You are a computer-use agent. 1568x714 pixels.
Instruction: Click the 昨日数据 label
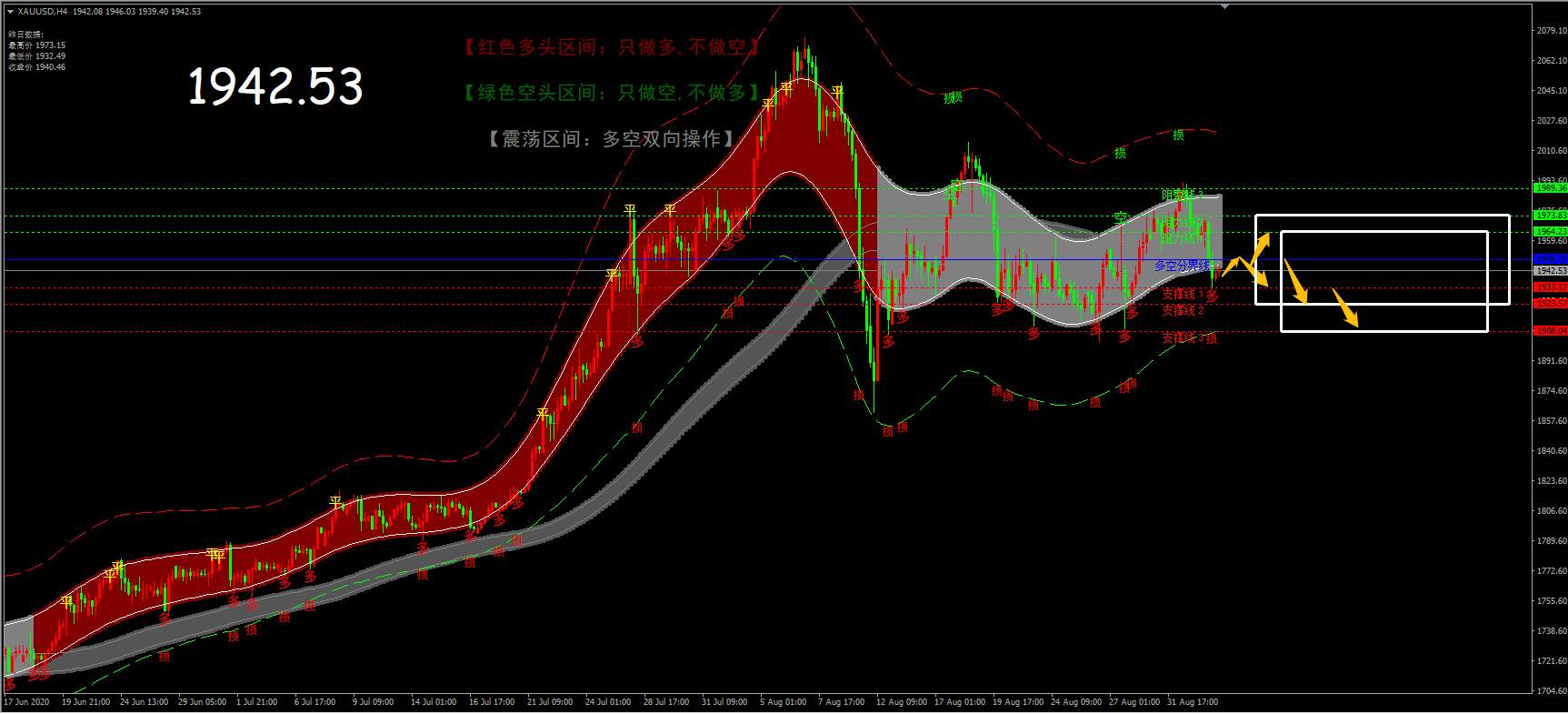[x=25, y=35]
